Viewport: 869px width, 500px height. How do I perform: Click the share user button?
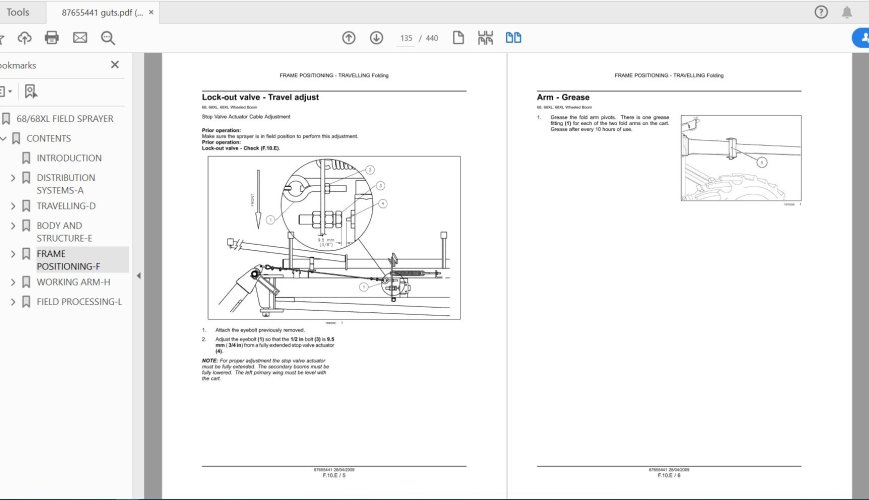[861, 38]
